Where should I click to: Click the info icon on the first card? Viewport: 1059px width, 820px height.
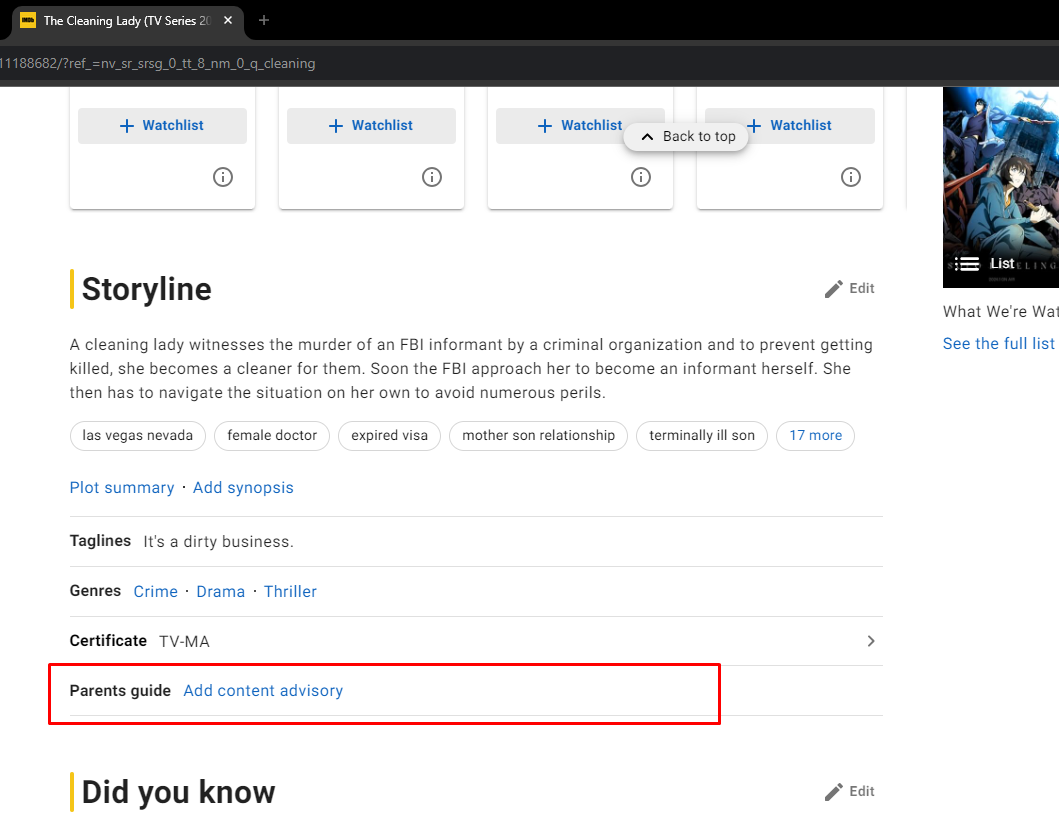tap(223, 177)
